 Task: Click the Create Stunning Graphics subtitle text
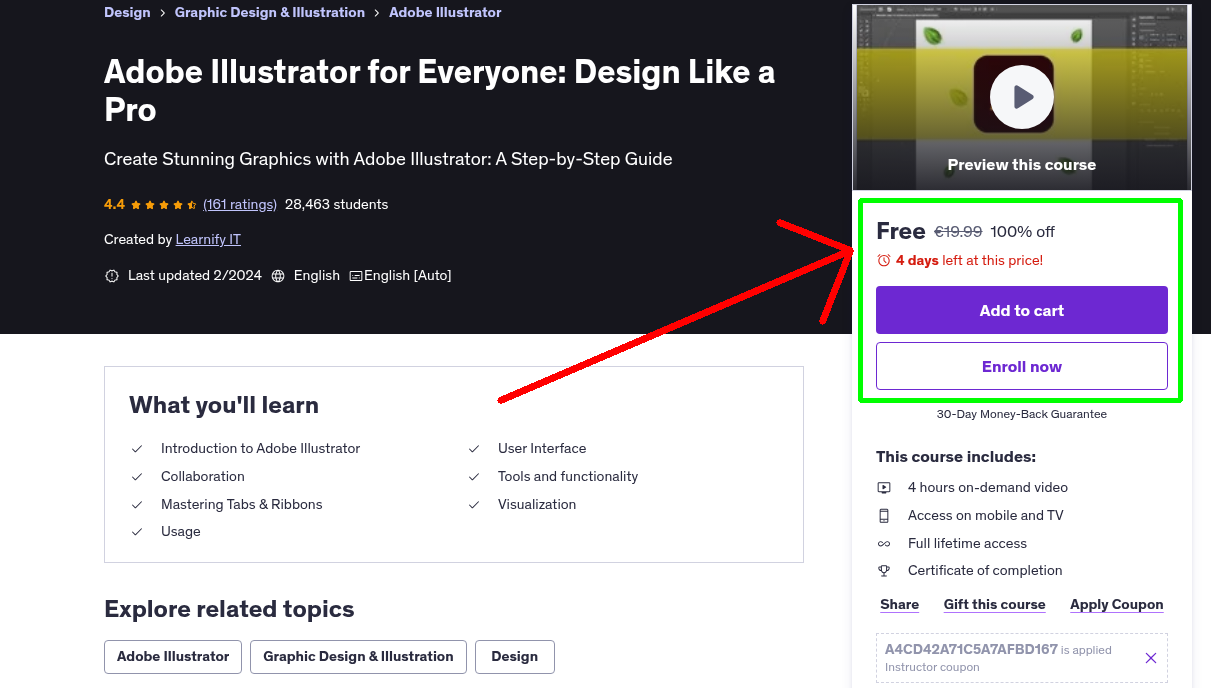[388, 159]
